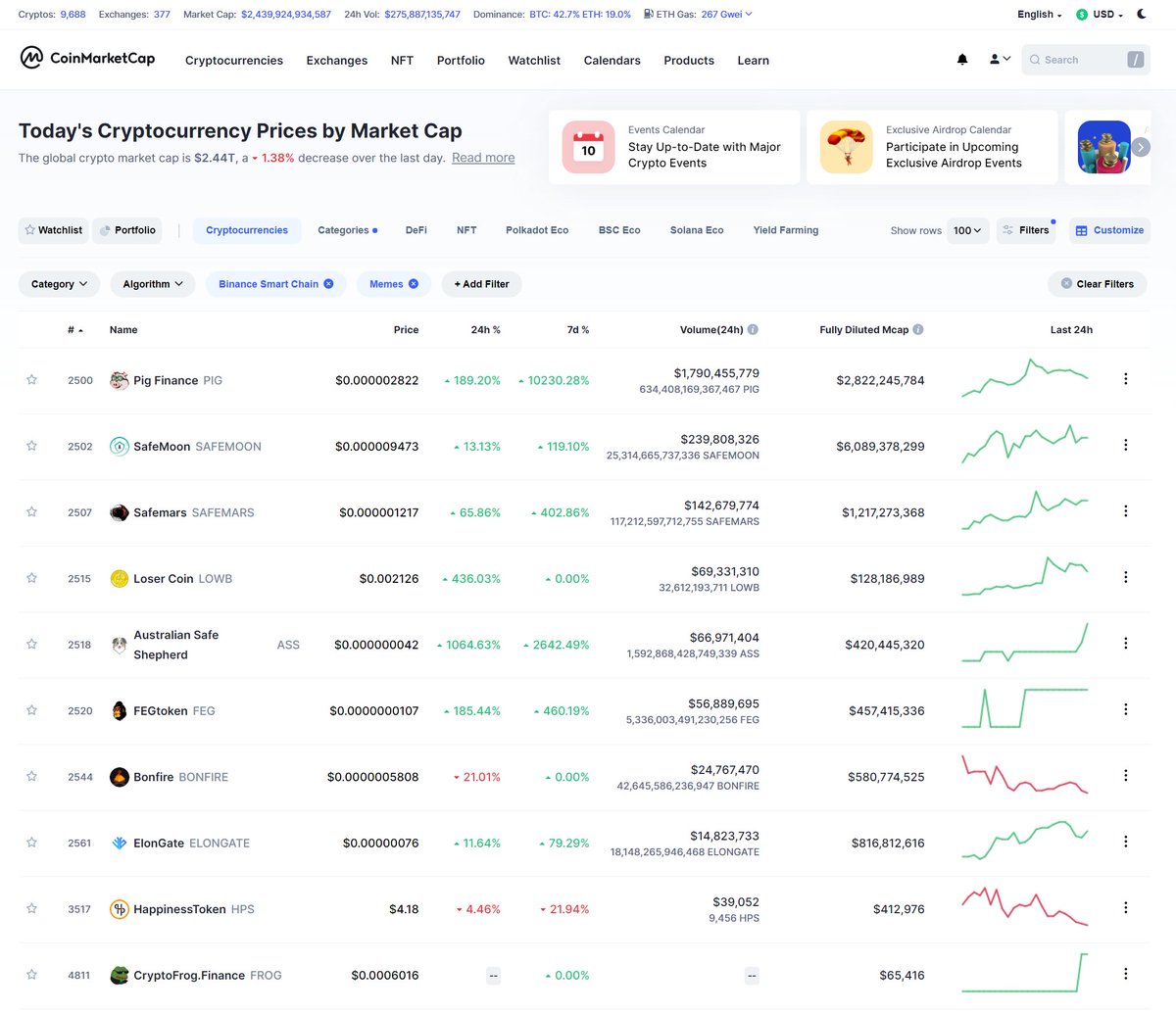Open the notifications bell icon

coord(962,60)
